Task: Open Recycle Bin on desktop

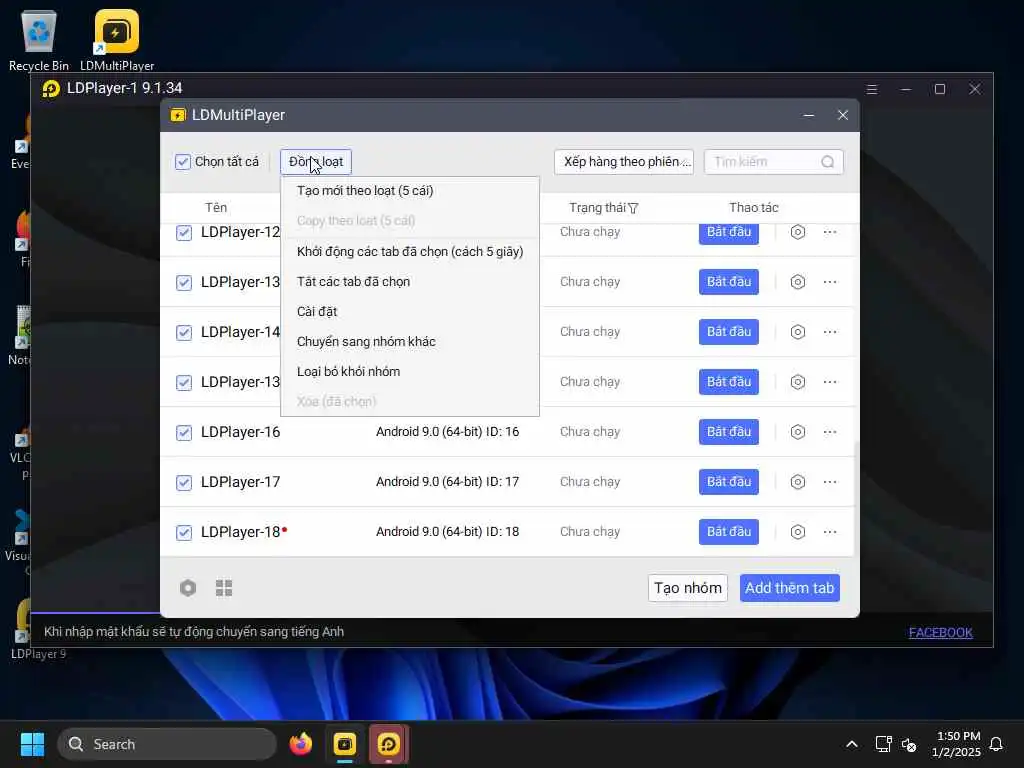Action: coord(39,39)
